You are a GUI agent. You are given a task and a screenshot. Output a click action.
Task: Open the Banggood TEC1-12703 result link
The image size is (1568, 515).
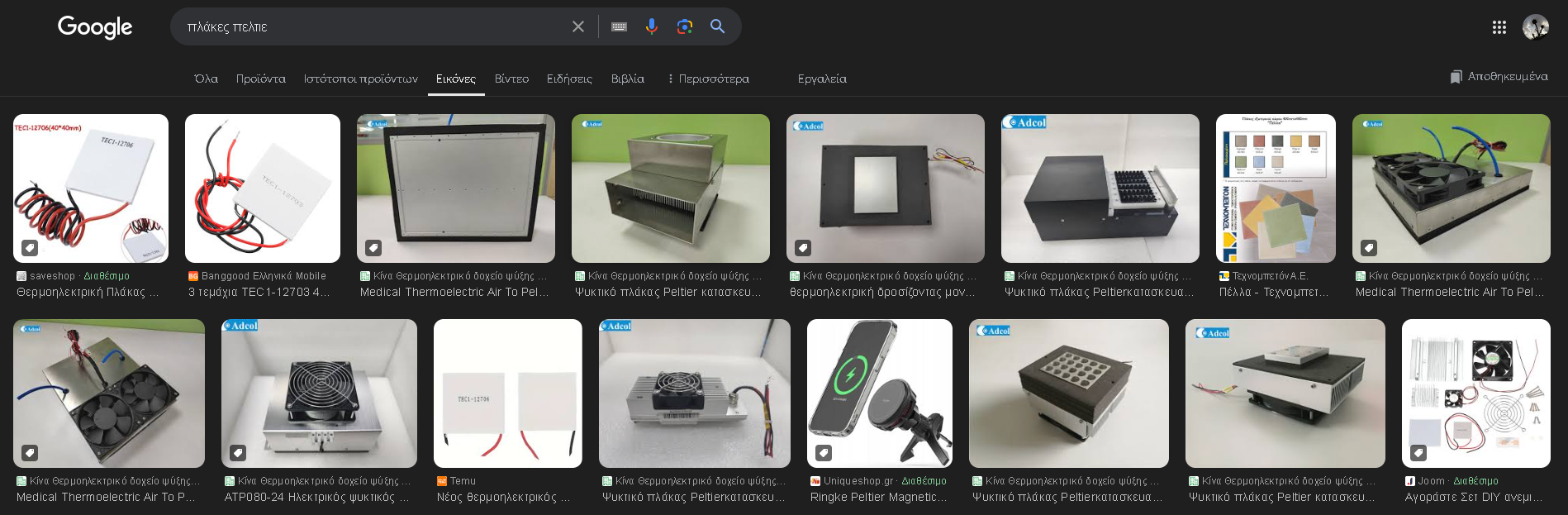pyautogui.click(x=259, y=292)
